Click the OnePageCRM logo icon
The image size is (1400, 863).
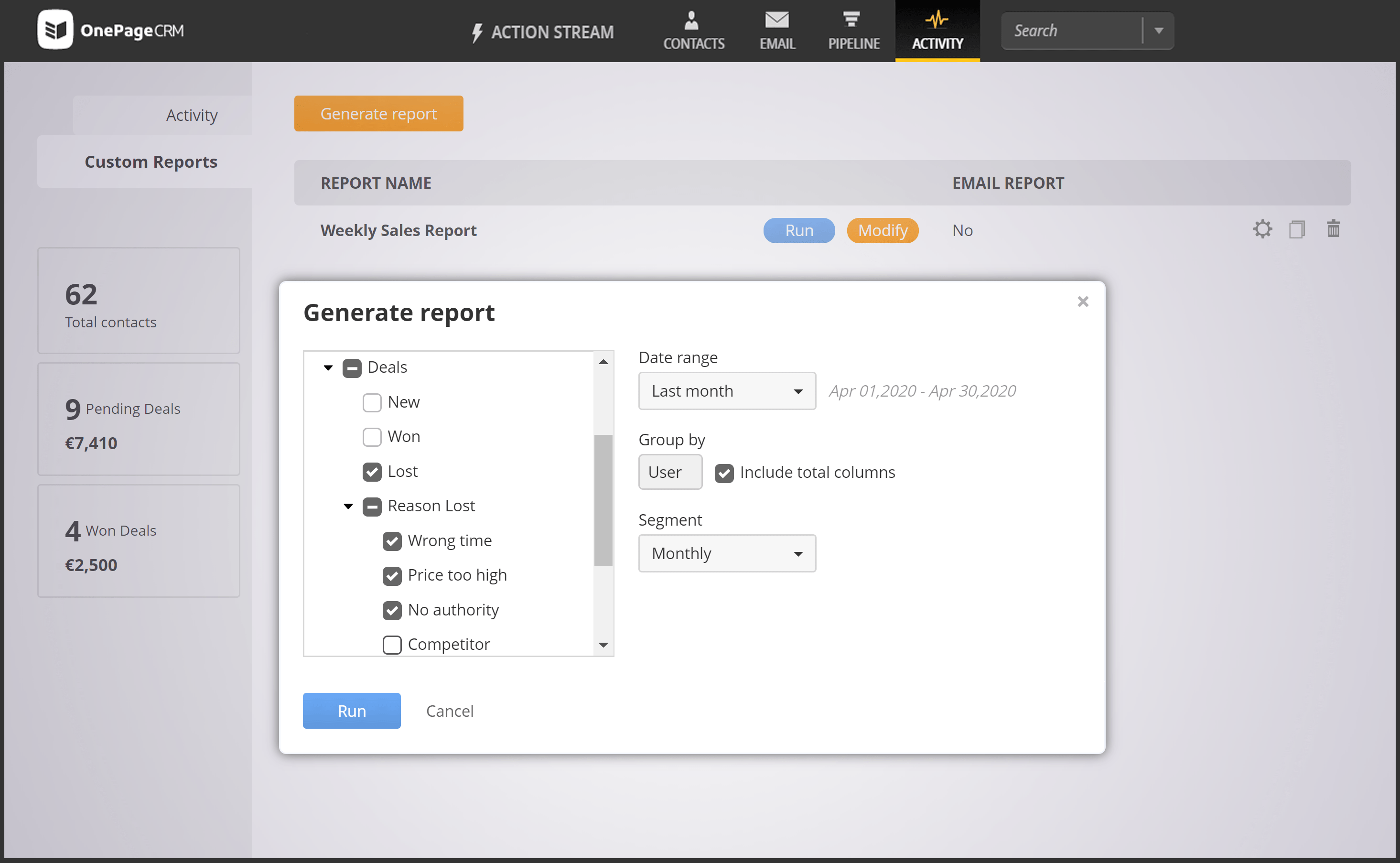coord(55,30)
